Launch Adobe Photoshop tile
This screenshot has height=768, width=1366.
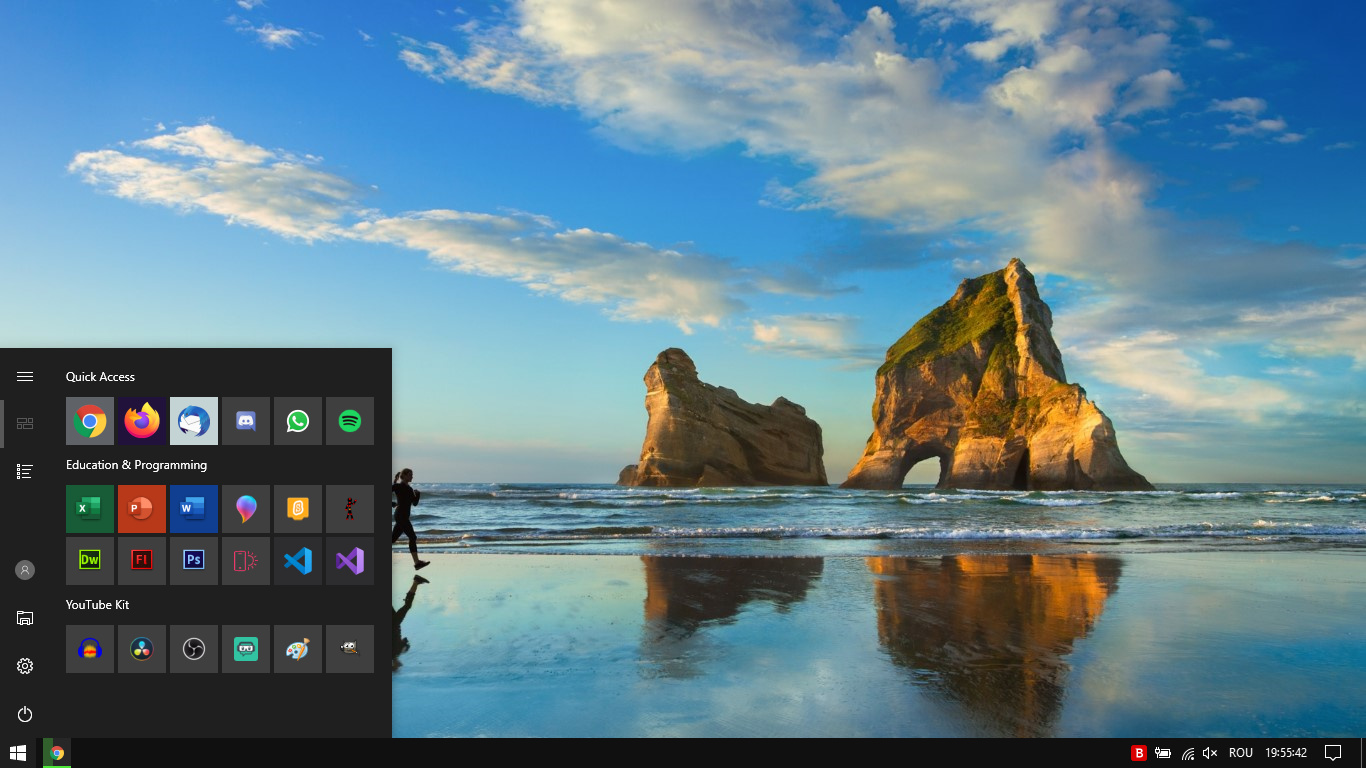point(194,561)
